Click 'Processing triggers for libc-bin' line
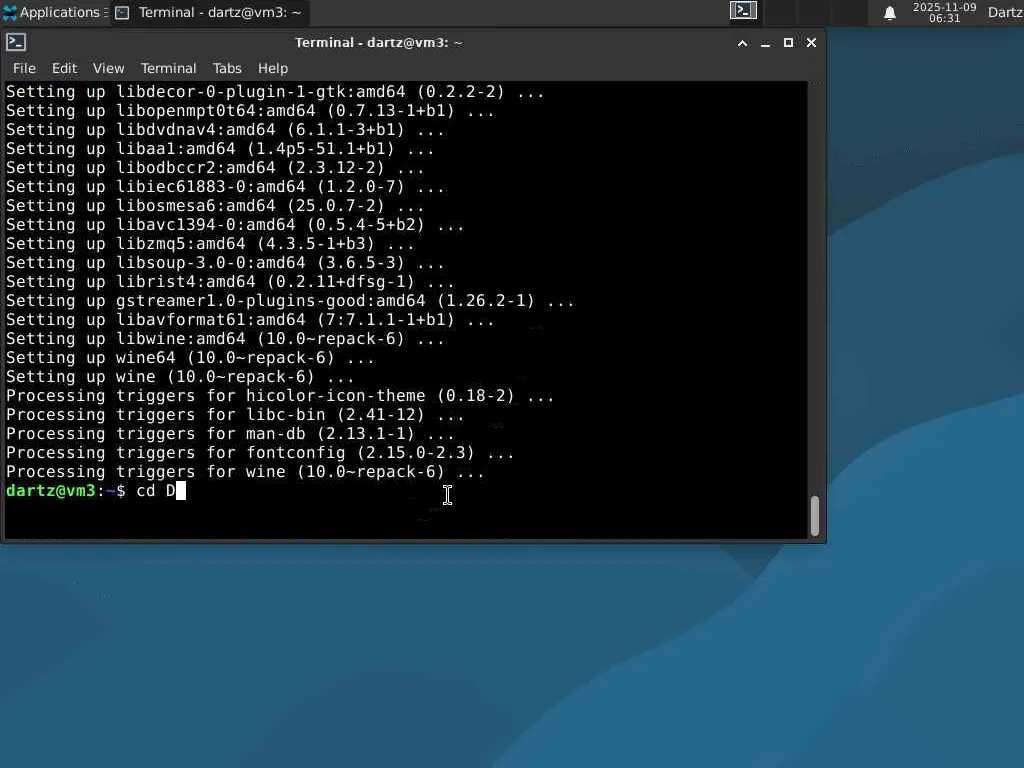 235,415
